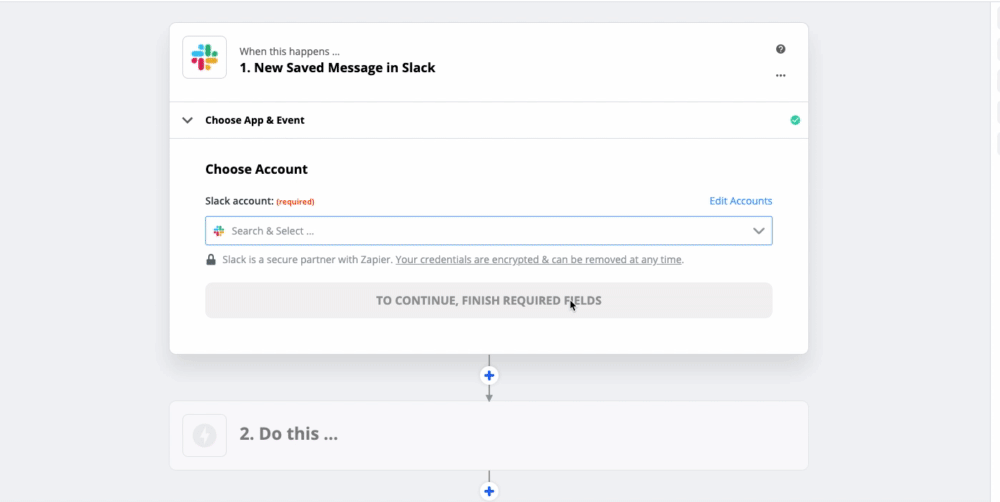The image size is (1000, 502).
Task: Collapse section using chevron beside Choose App & Event
Action: click(x=187, y=120)
